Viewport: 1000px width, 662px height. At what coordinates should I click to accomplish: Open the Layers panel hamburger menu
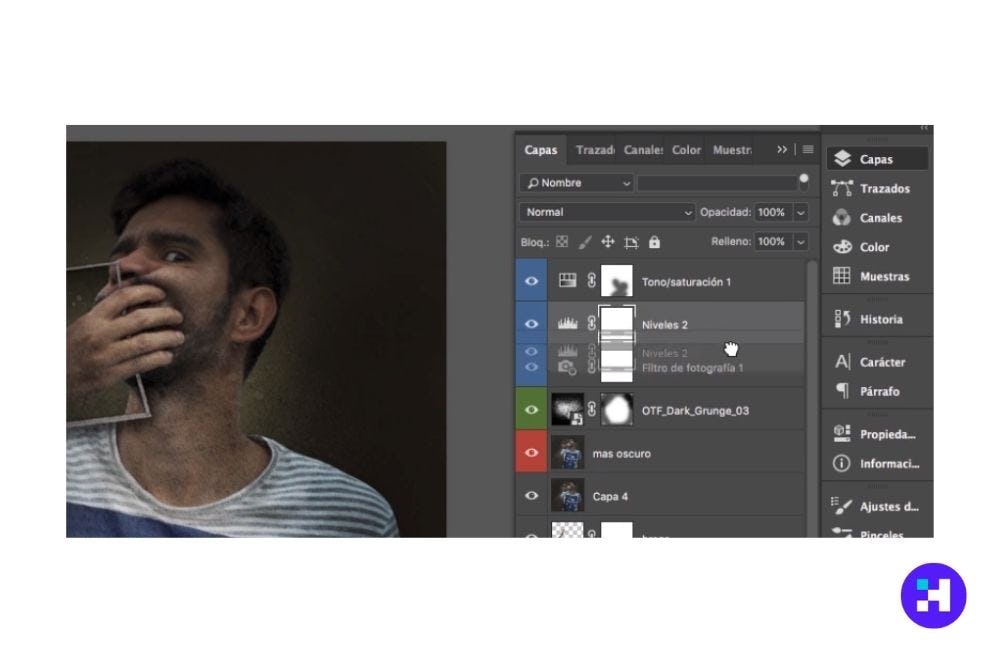click(x=805, y=150)
